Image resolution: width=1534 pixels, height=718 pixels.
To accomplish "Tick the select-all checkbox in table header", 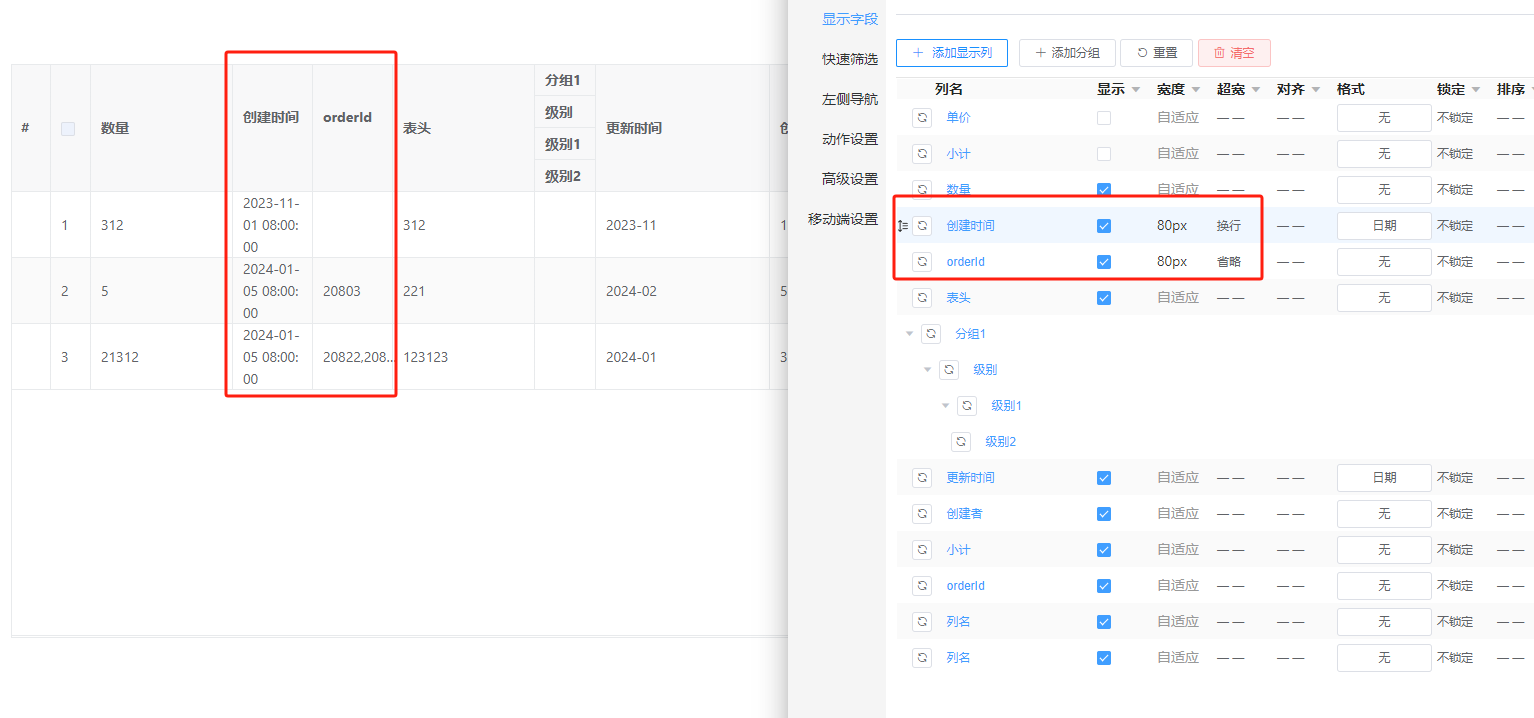I will [68, 128].
